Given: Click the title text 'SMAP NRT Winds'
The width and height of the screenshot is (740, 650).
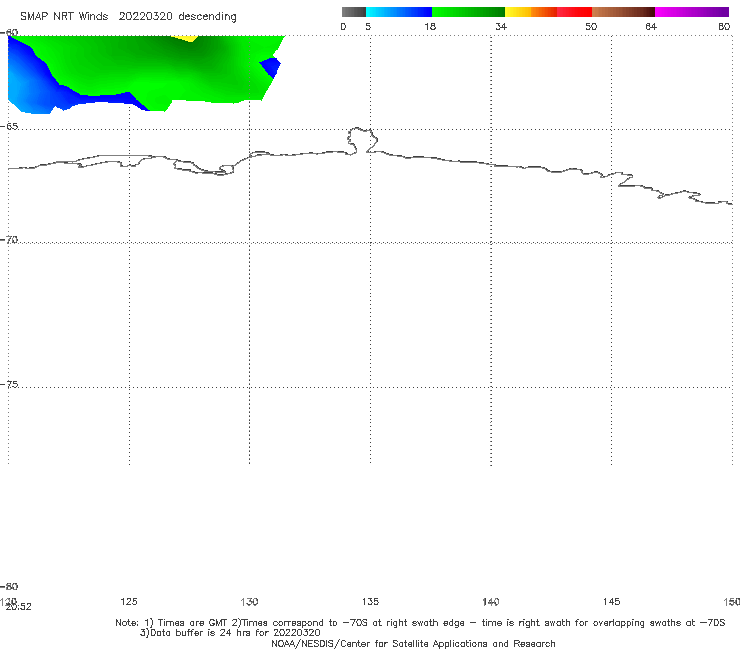Looking at the screenshot, I should pos(64,17).
